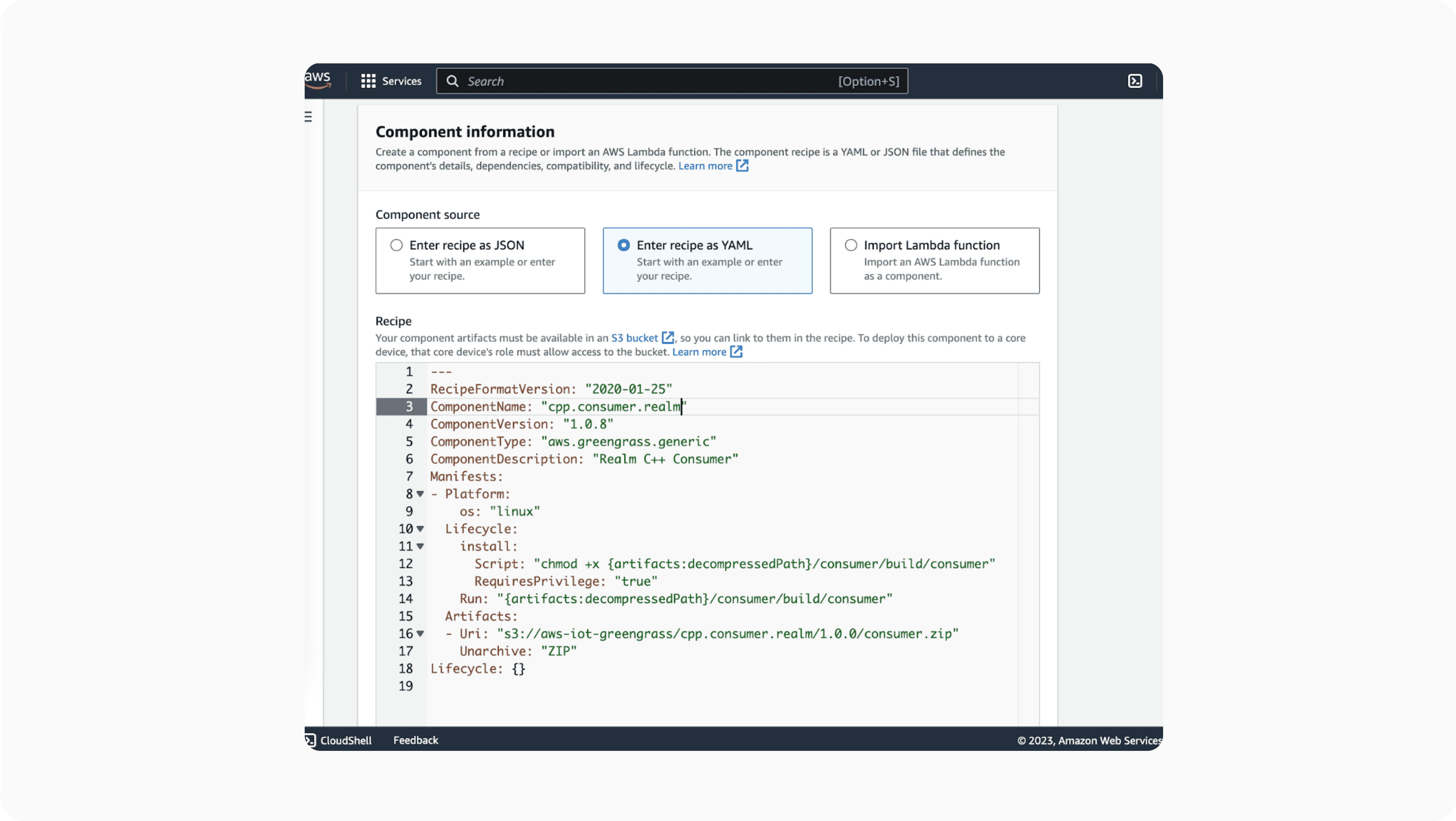
Task: Collapse the Uri block at line 16
Action: tap(420, 633)
